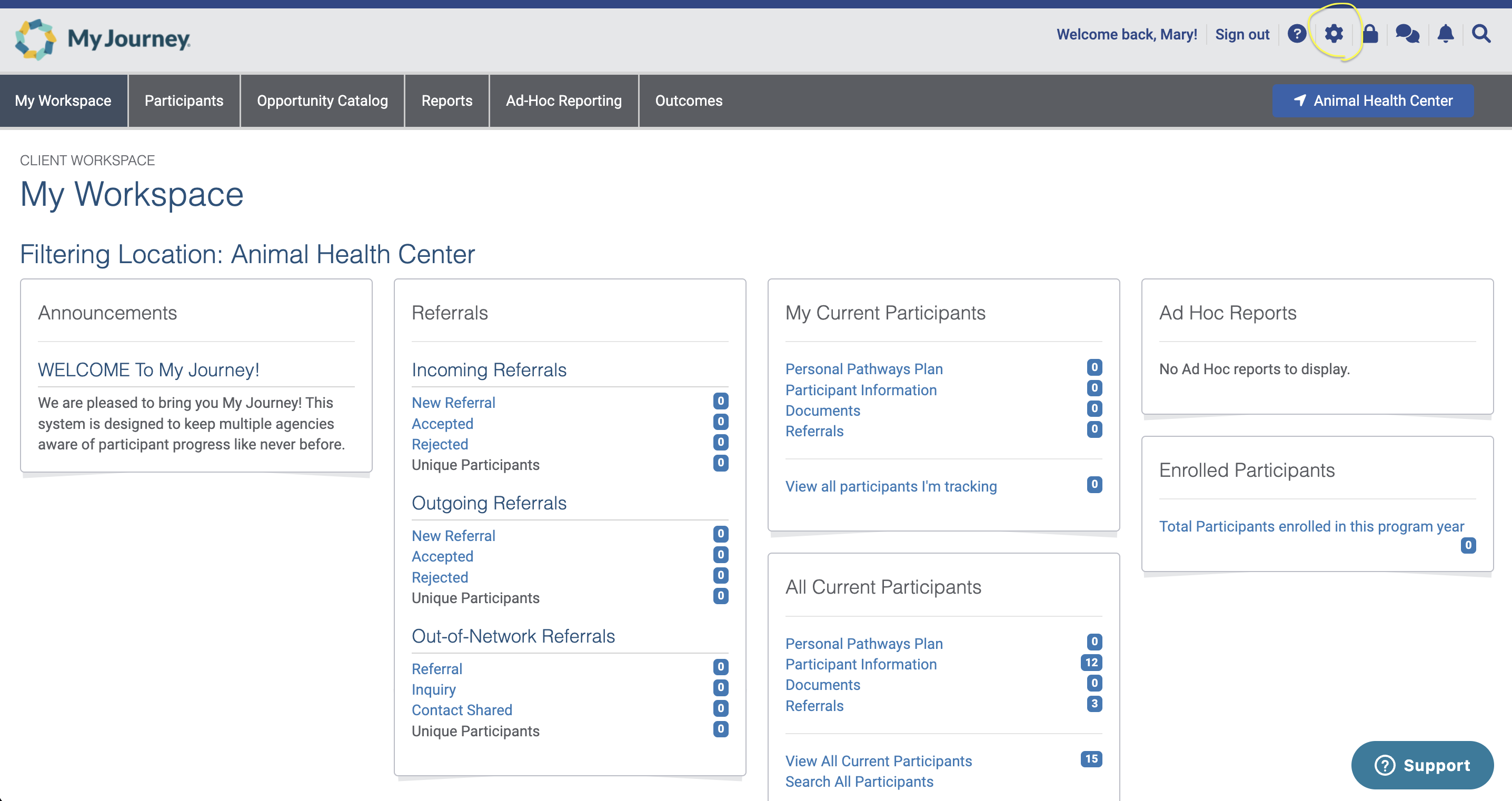The height and width of the screenshot is (801, 1512).
Task: Open the Opportunity Catalog tab
Action: 322,101
